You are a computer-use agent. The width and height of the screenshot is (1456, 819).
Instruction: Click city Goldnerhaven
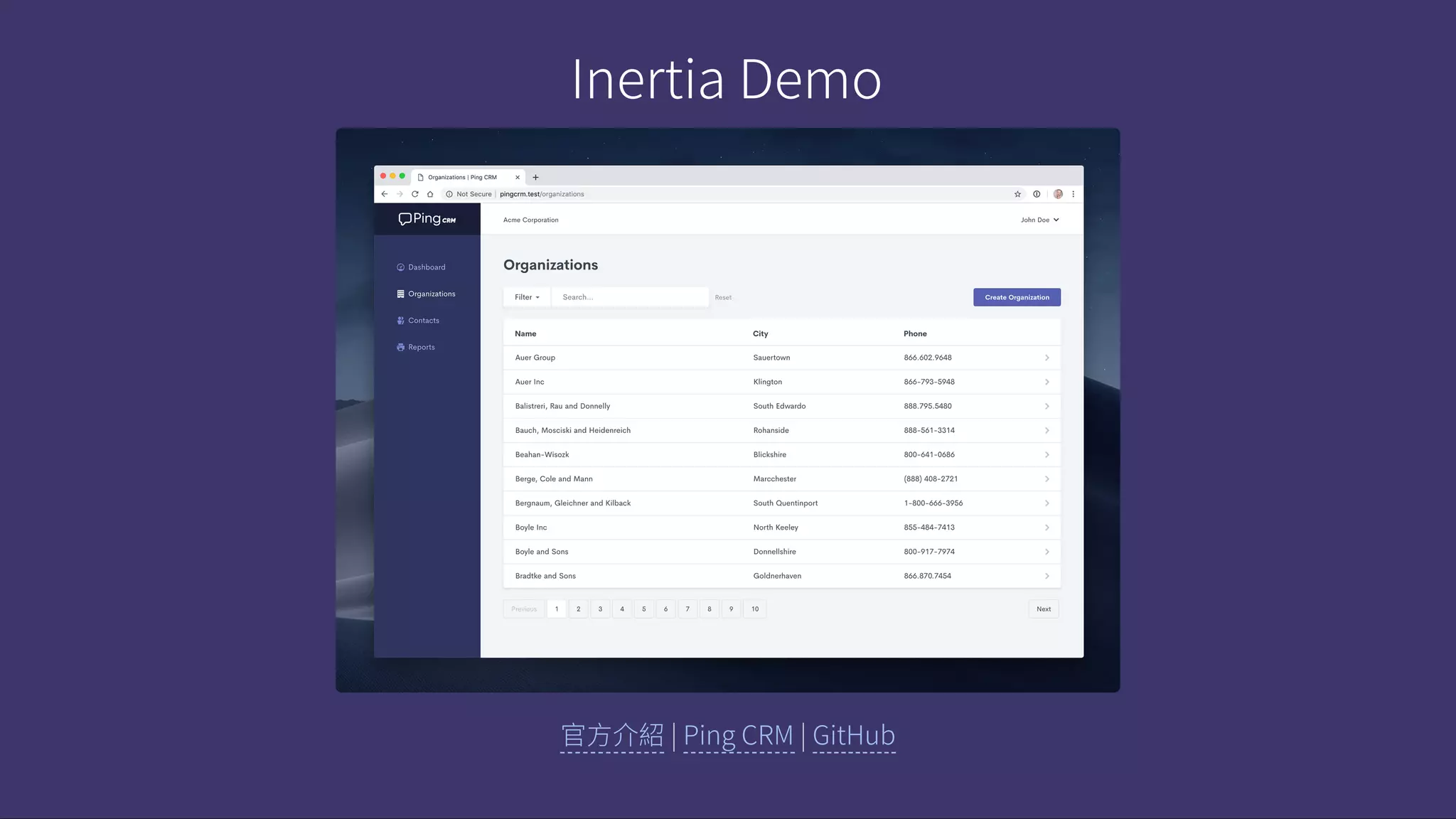pos(777,577)
